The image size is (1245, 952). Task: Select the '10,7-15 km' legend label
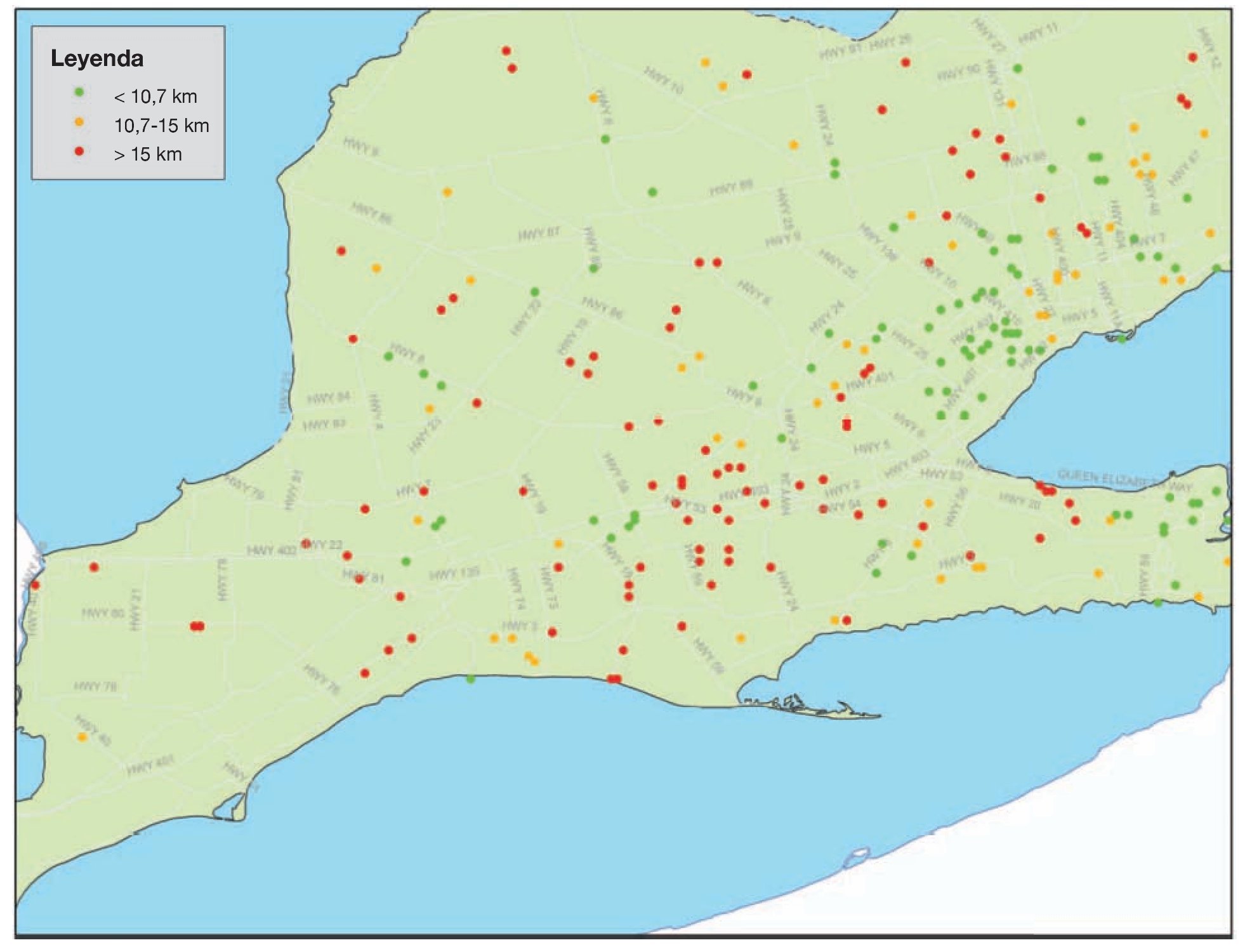coord(162,126)
